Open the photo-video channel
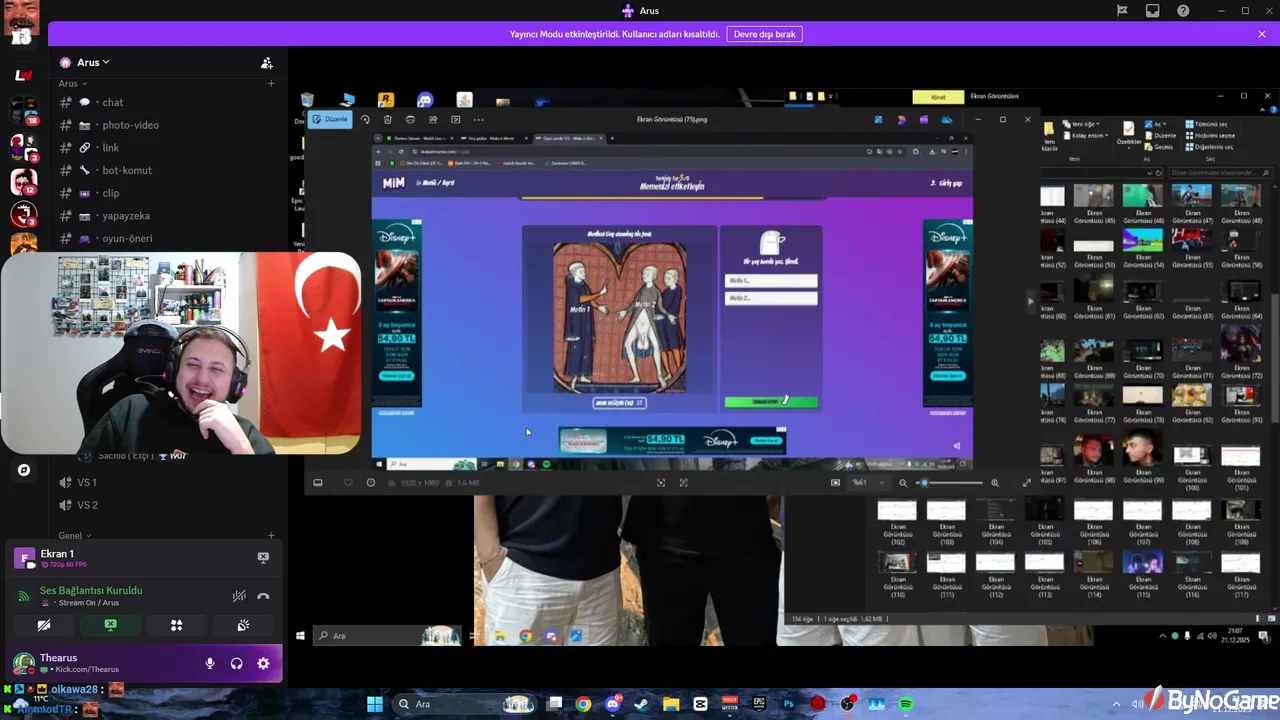1280x720 pixels. tap(167, 125)
